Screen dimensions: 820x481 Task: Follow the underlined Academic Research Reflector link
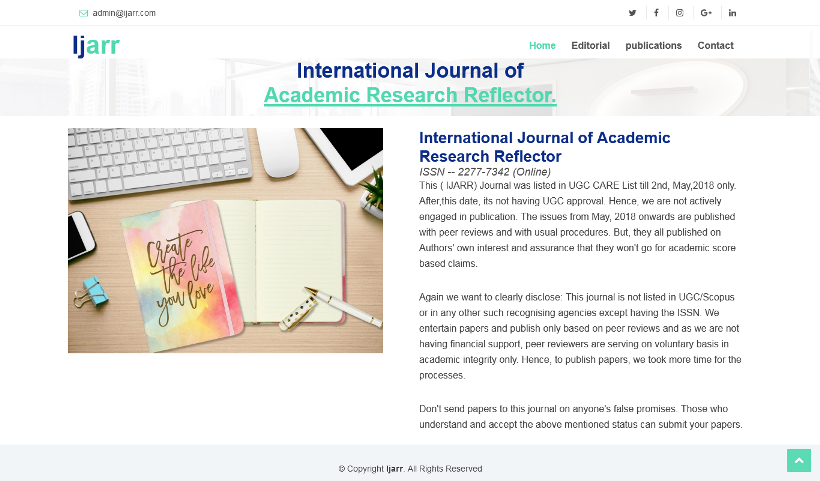coord(410,96)
